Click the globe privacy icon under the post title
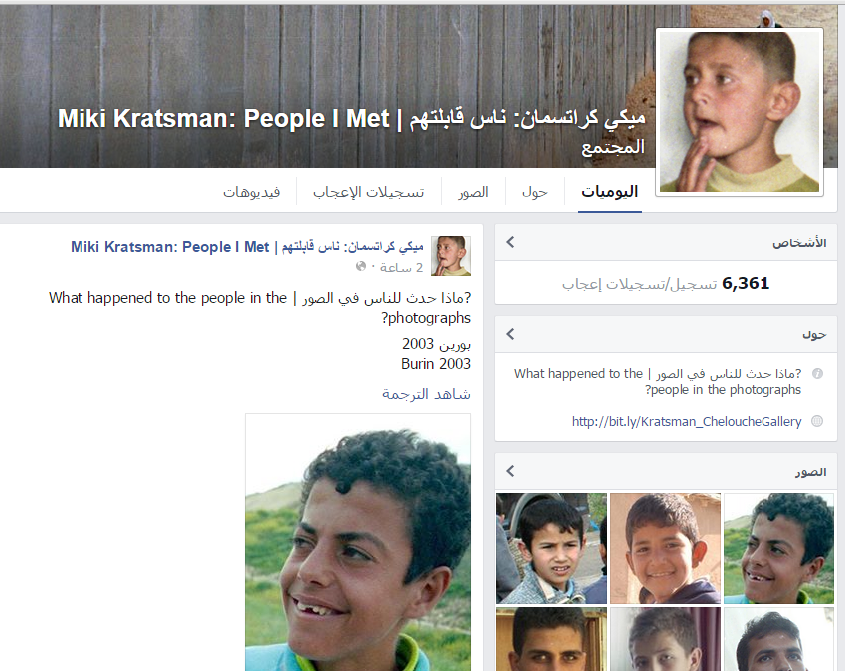 pos(361,266)
